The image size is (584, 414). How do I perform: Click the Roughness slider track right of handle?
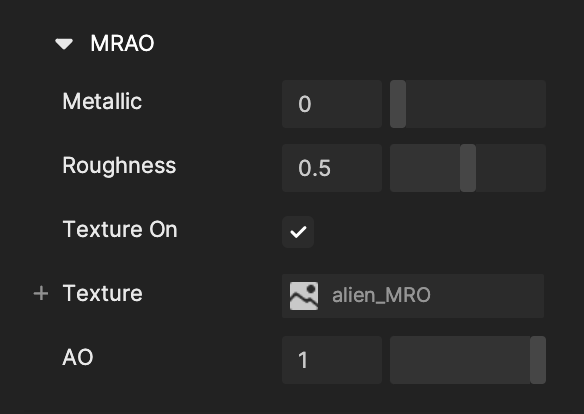511,168
